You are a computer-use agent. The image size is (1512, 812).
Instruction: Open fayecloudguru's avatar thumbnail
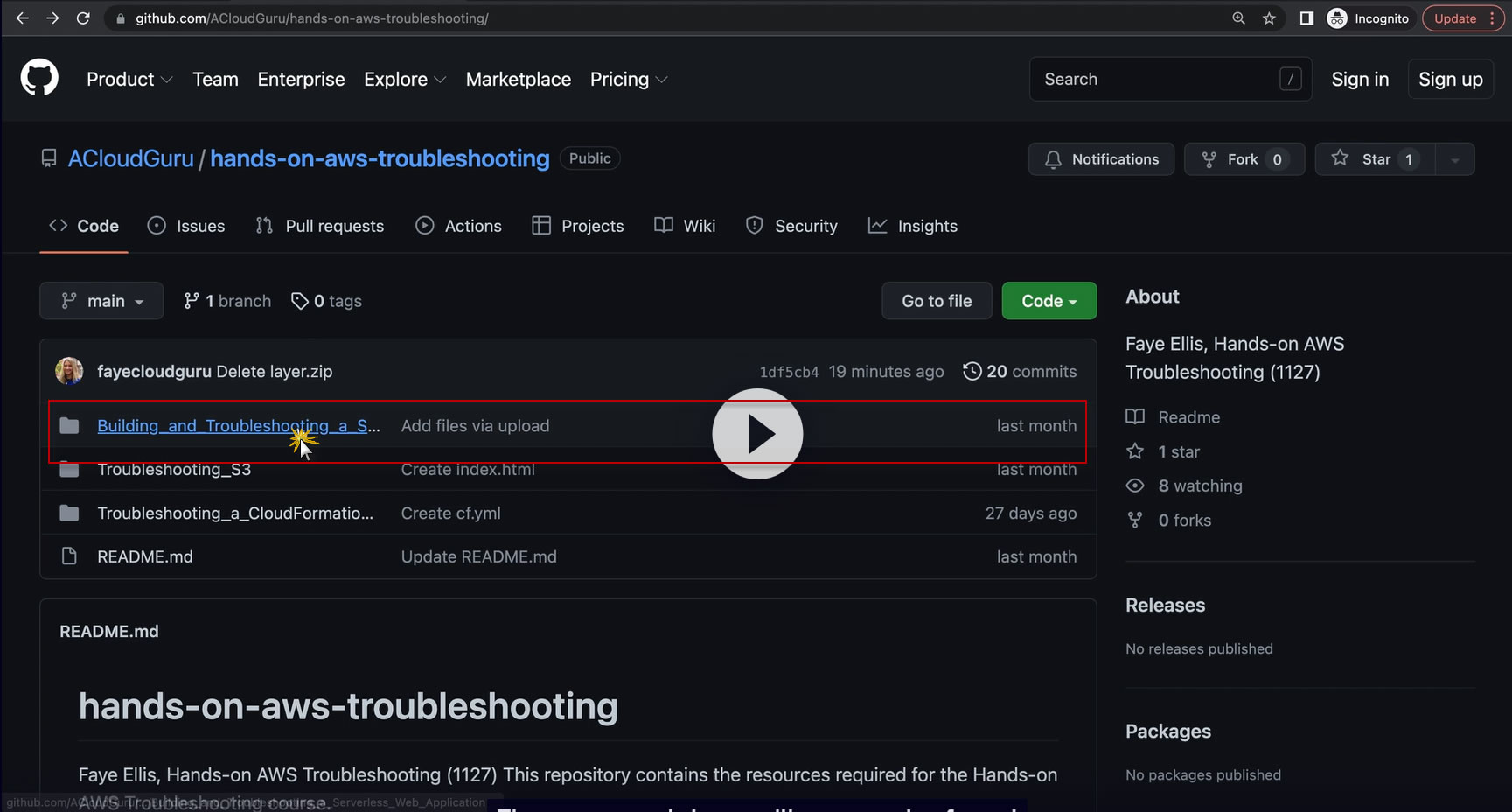(69, 371)
